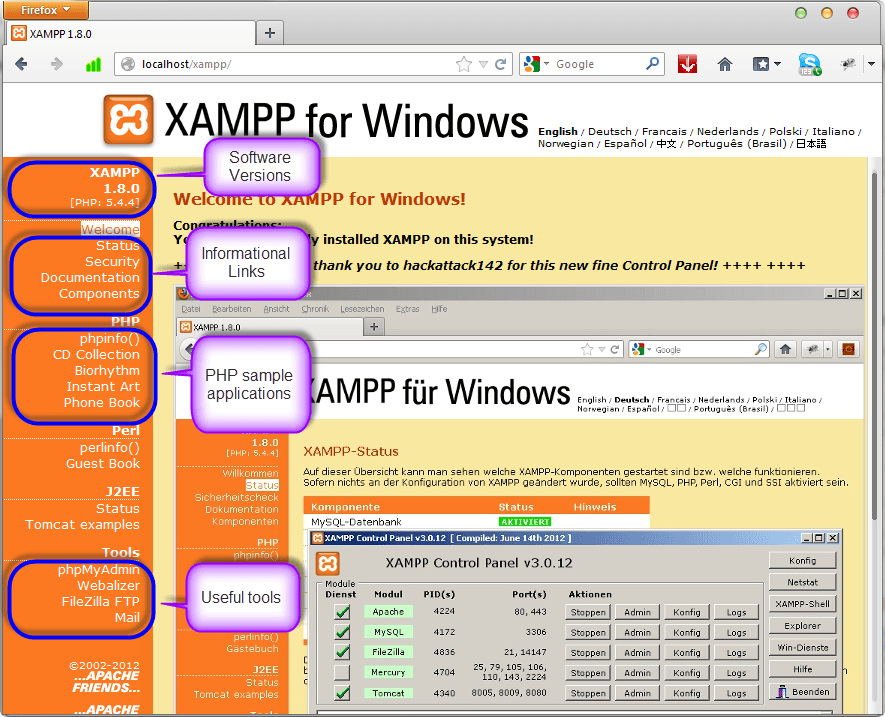Image resolution: width=885 pixels, height=717 pixels.
Task: Open phpMyAdmin from the Tools sidebar
Action: [98, 570]
